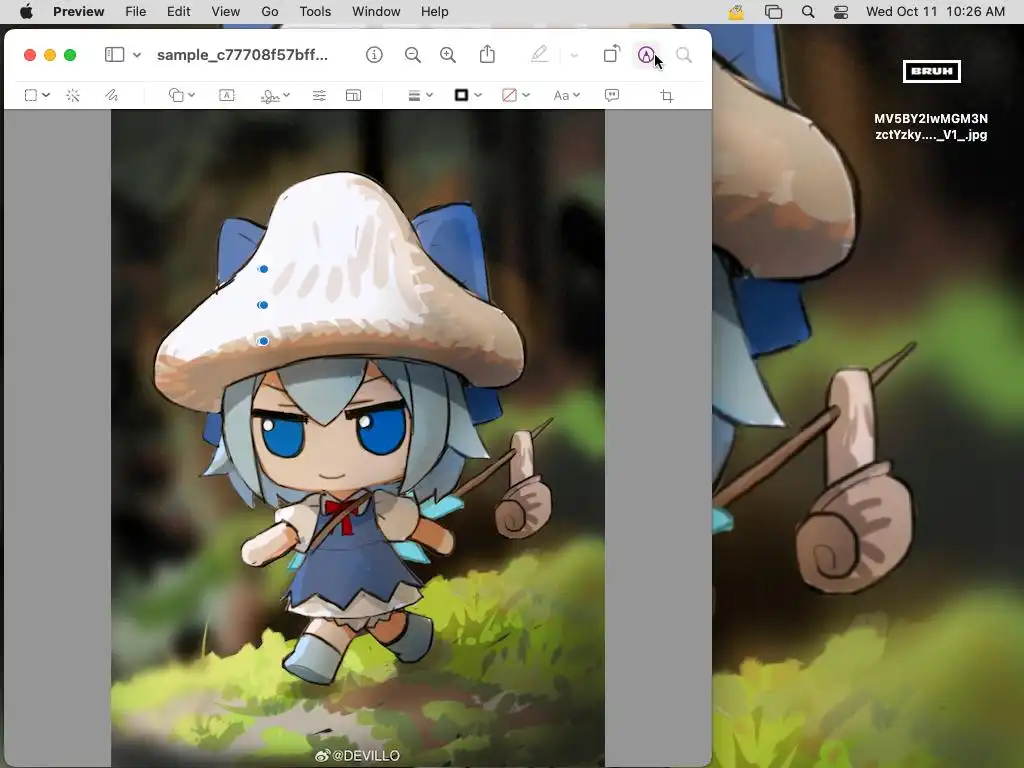Open the View menu
Screen dimensions: 1024x768
coord(225,11)
